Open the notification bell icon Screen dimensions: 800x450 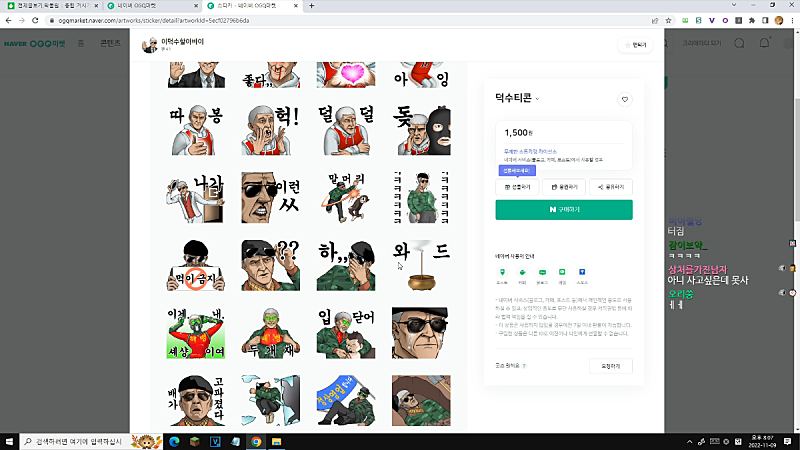click(764, 43)
